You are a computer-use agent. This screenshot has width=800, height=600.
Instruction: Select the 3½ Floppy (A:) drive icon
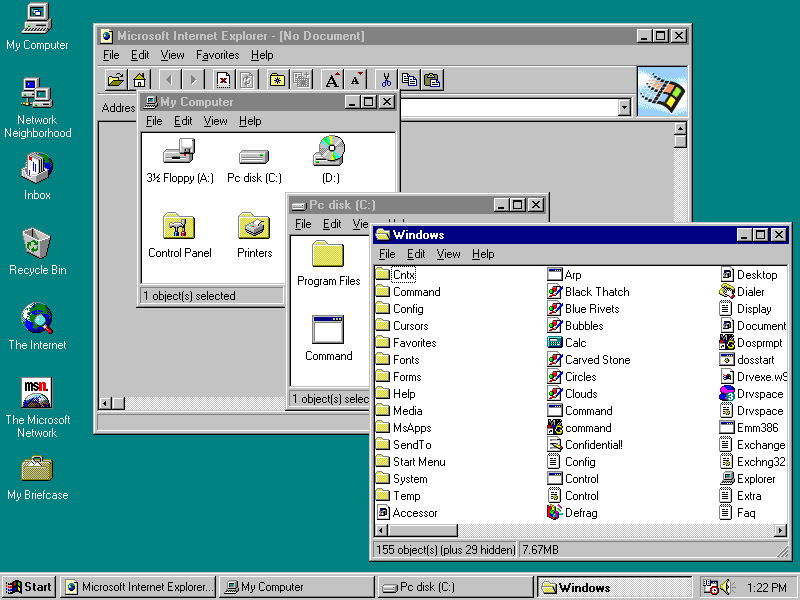(179, 151)
